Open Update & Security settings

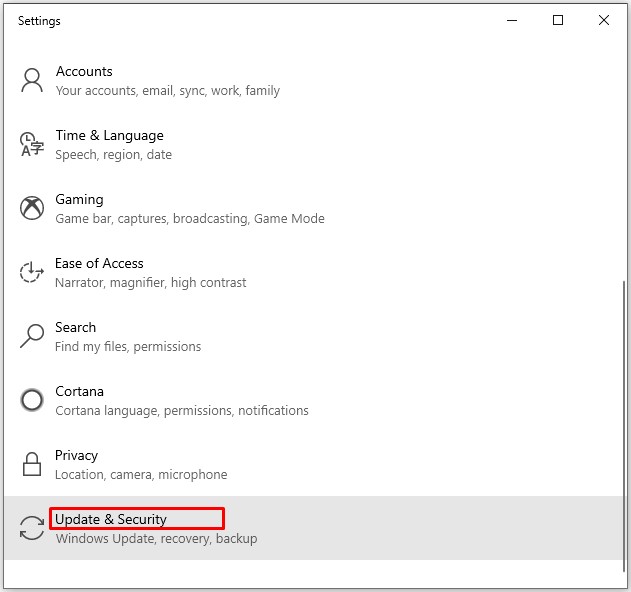pyautogui.click(x=111, y=519)
